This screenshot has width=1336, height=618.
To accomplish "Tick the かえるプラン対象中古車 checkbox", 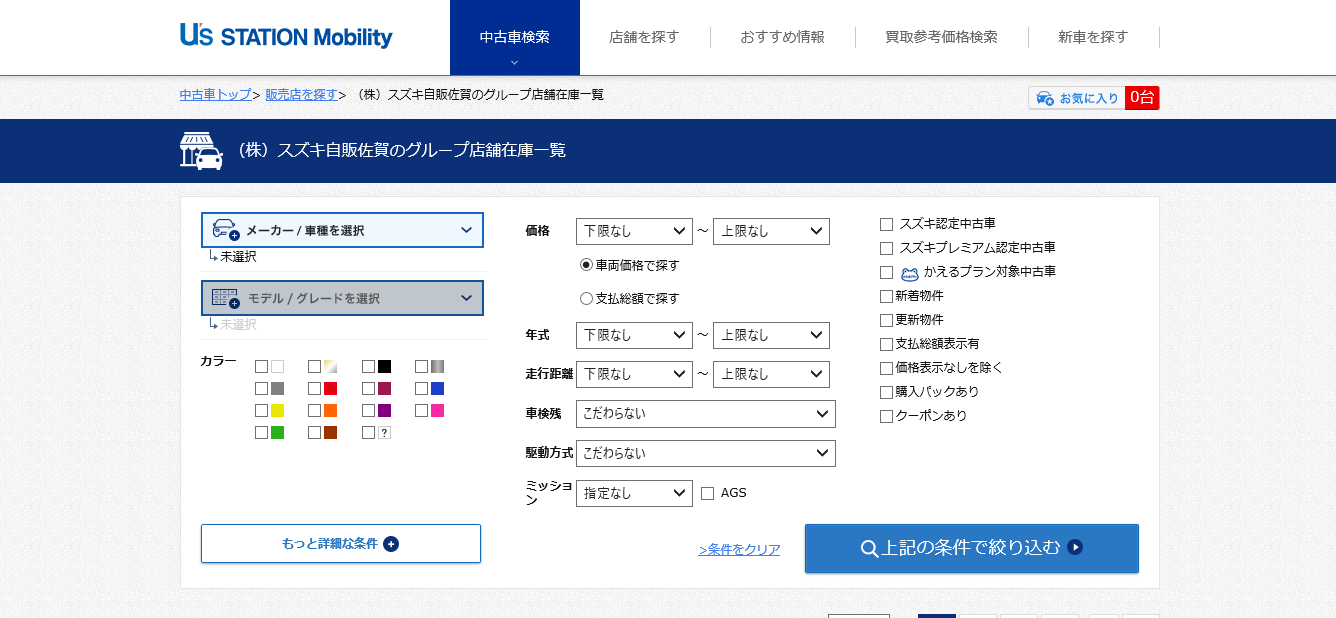I will (x=886, y=272).
